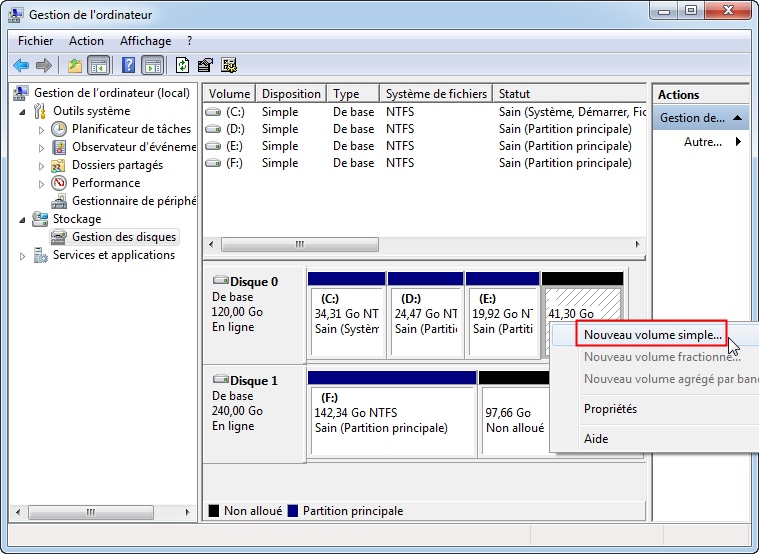
Task: Open the Fichier menu
Action: coord(35,41)
